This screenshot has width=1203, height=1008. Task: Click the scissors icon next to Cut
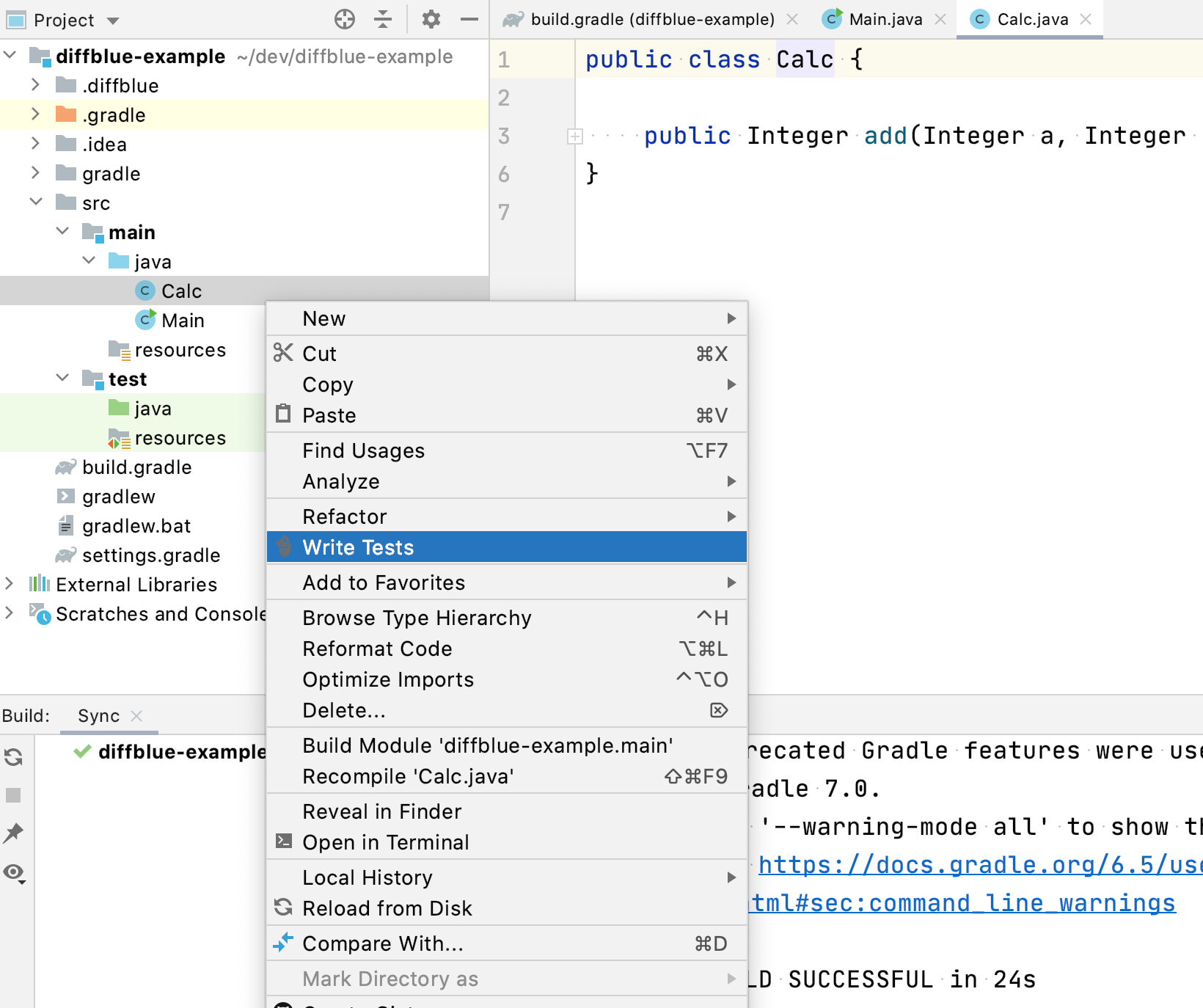283,353
